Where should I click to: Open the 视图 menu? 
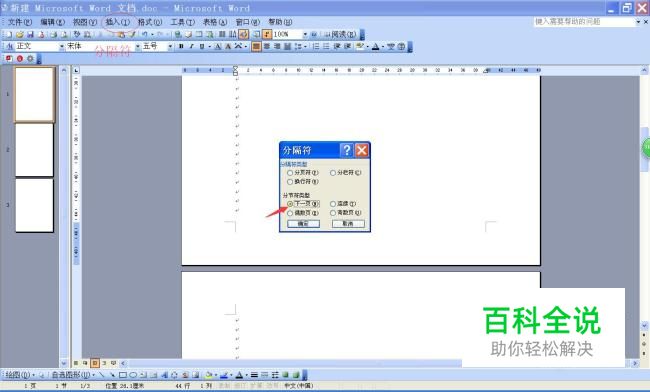pos(85,22)
